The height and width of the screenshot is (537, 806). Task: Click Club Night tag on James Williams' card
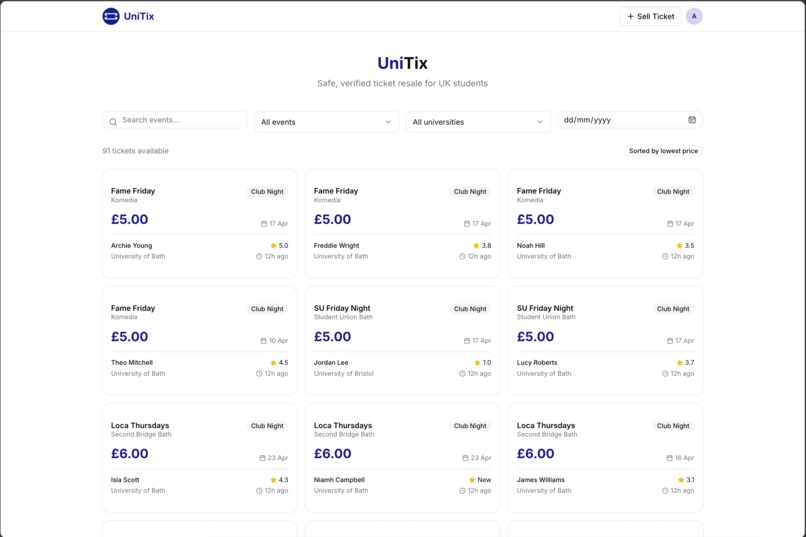click(673, 426)
